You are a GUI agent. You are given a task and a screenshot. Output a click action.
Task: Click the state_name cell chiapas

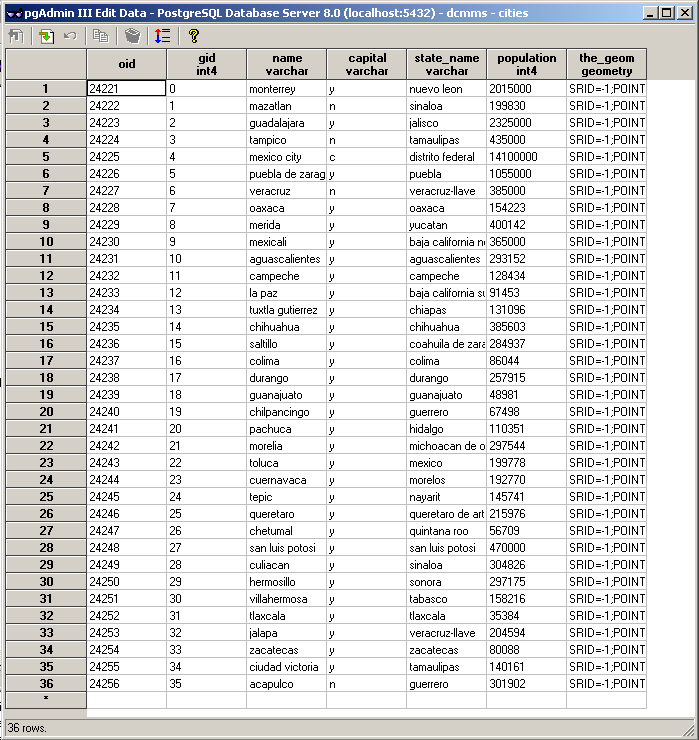pyautogui.click(x=446, y=310)
